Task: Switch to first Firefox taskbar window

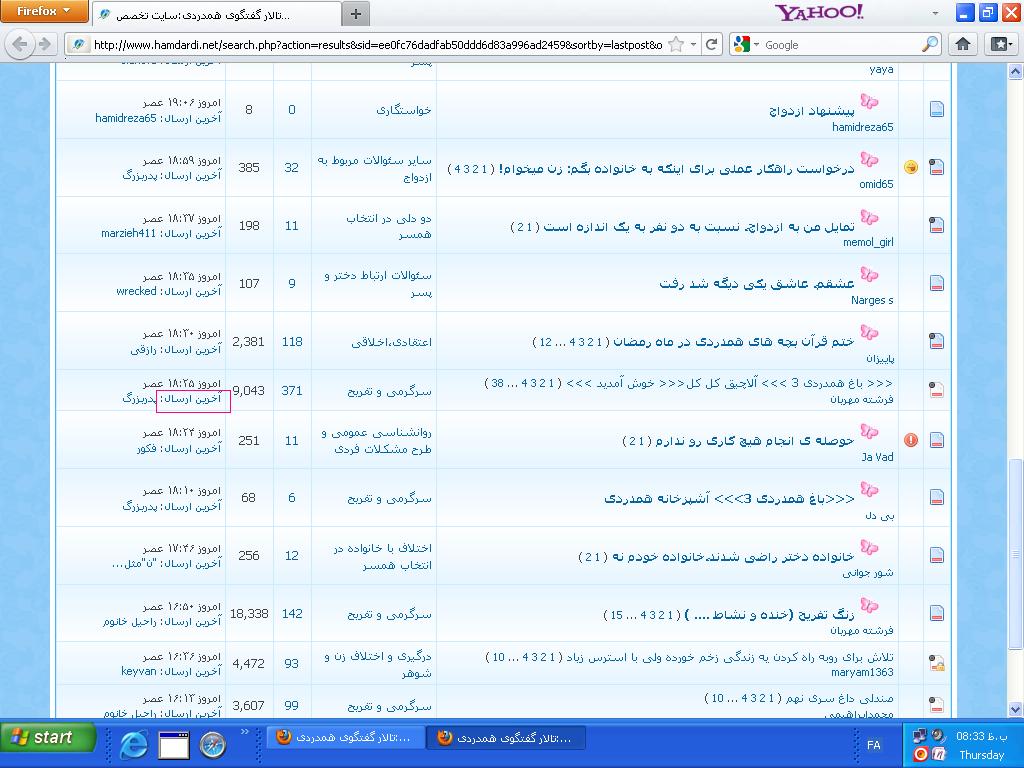Action: [345, 738]
